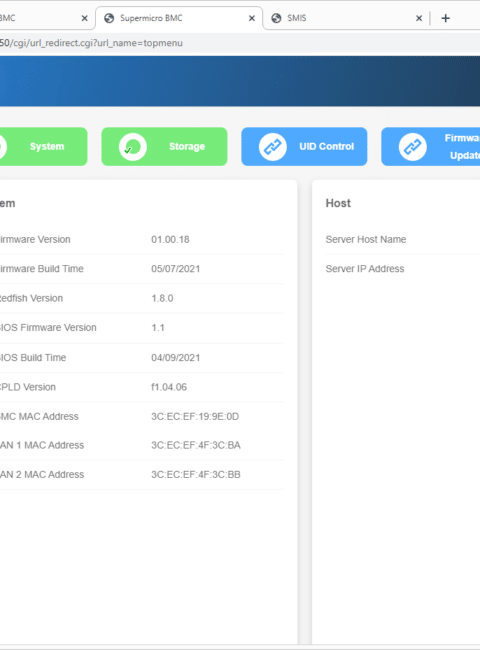The width and height of the screenshot is (480, 650).
Task: Click the address bar URL
Action: [91, 43]
